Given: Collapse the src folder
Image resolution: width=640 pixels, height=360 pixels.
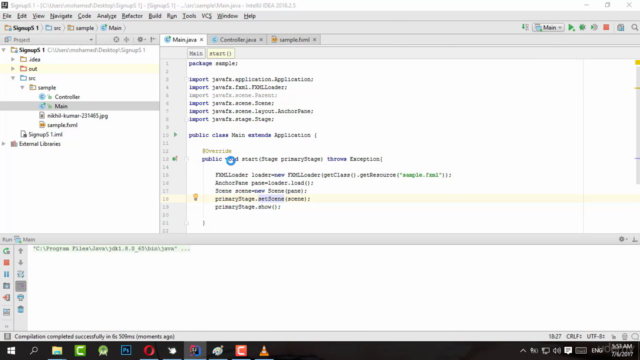Looking at the screenshot, I should click(x=13, y=78).
